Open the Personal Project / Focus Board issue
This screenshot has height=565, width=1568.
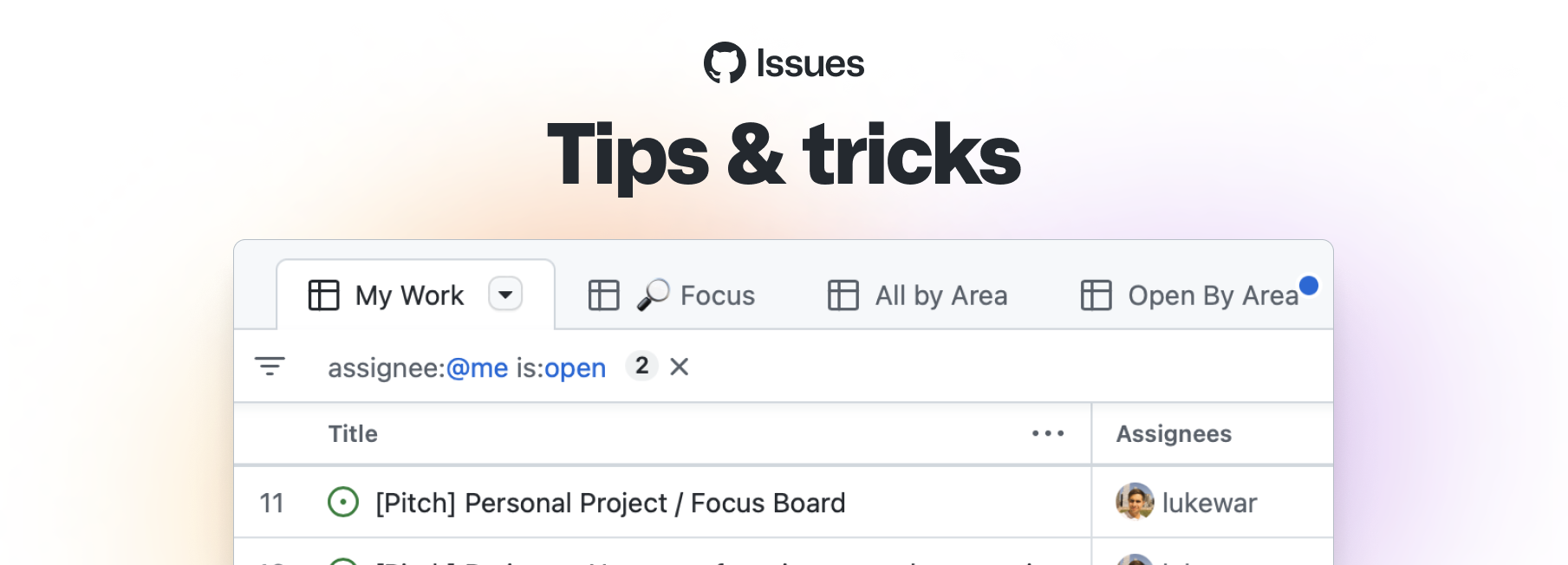tap(610, 503)
